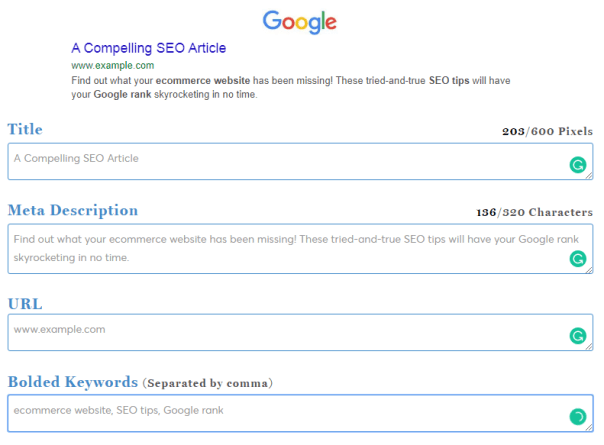Click the Grammarly icon in Title field
The width and height of the screenshot is (604, 445).
(x=577, y=165)
